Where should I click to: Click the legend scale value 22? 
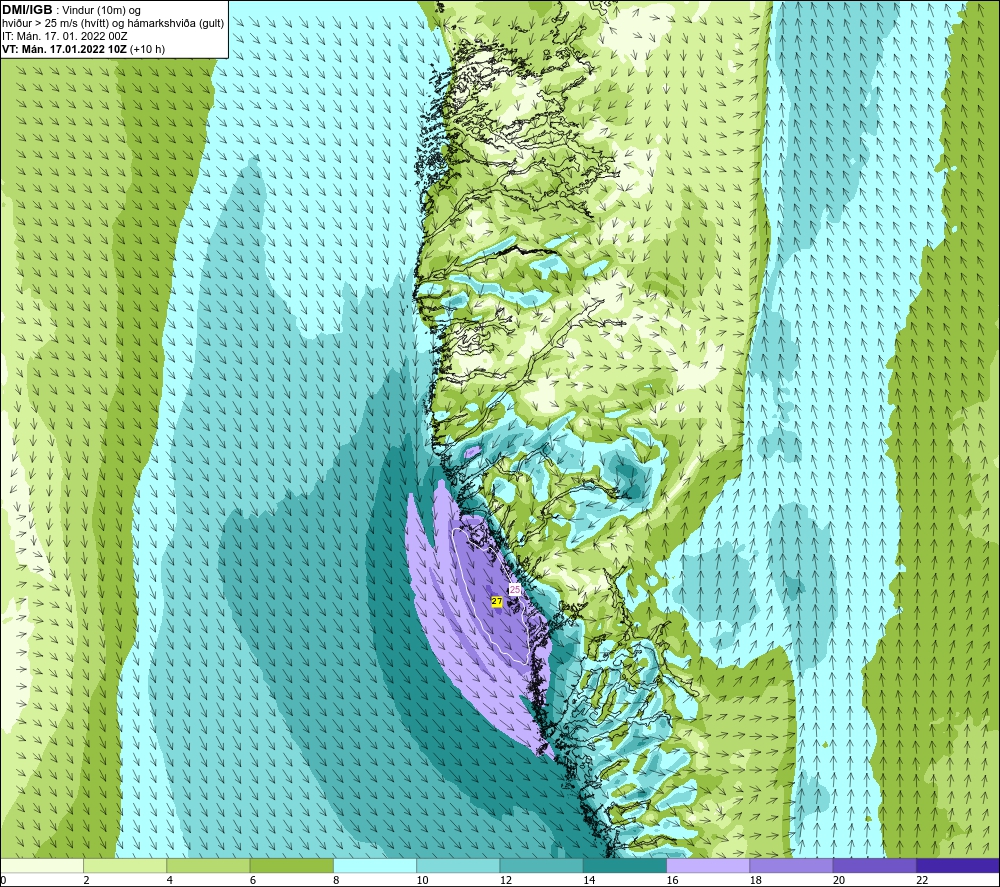(x=922, y=880)
